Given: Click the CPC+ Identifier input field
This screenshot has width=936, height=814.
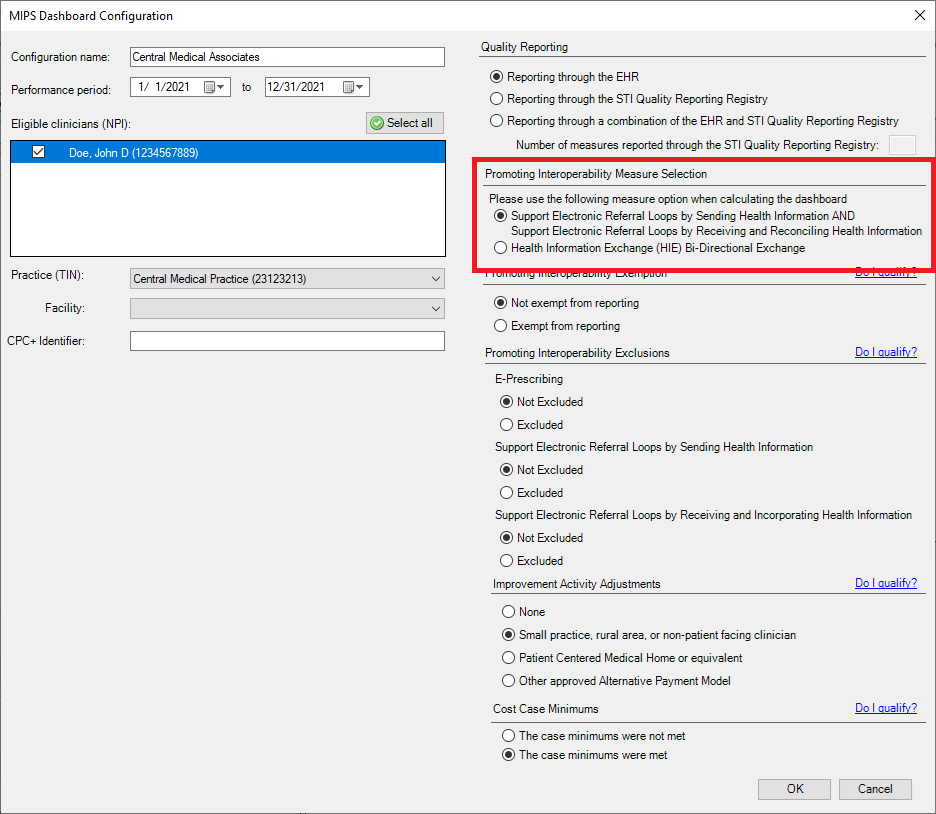Looking at the screenshot, I should (x=287, y=342).
